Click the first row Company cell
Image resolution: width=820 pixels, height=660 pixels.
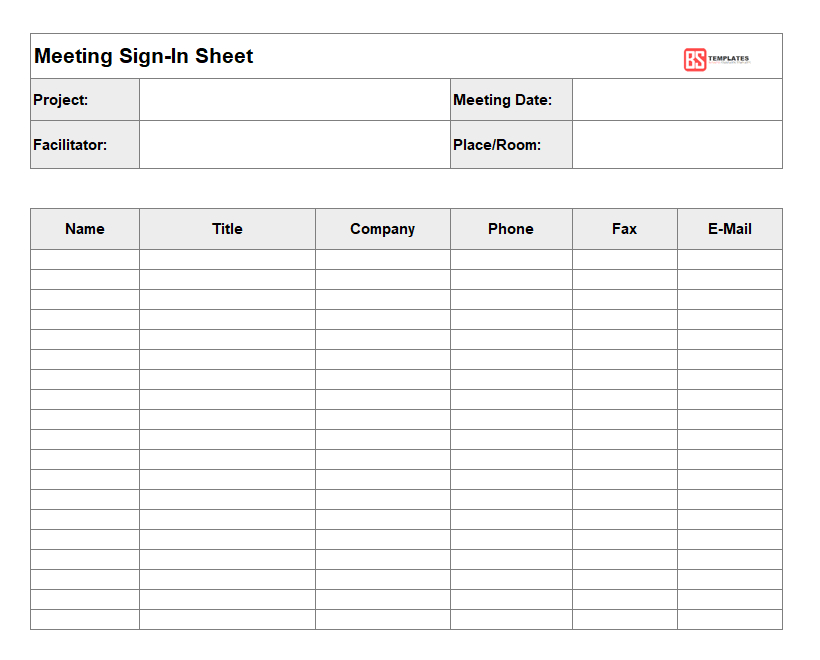tap(383, 259)
